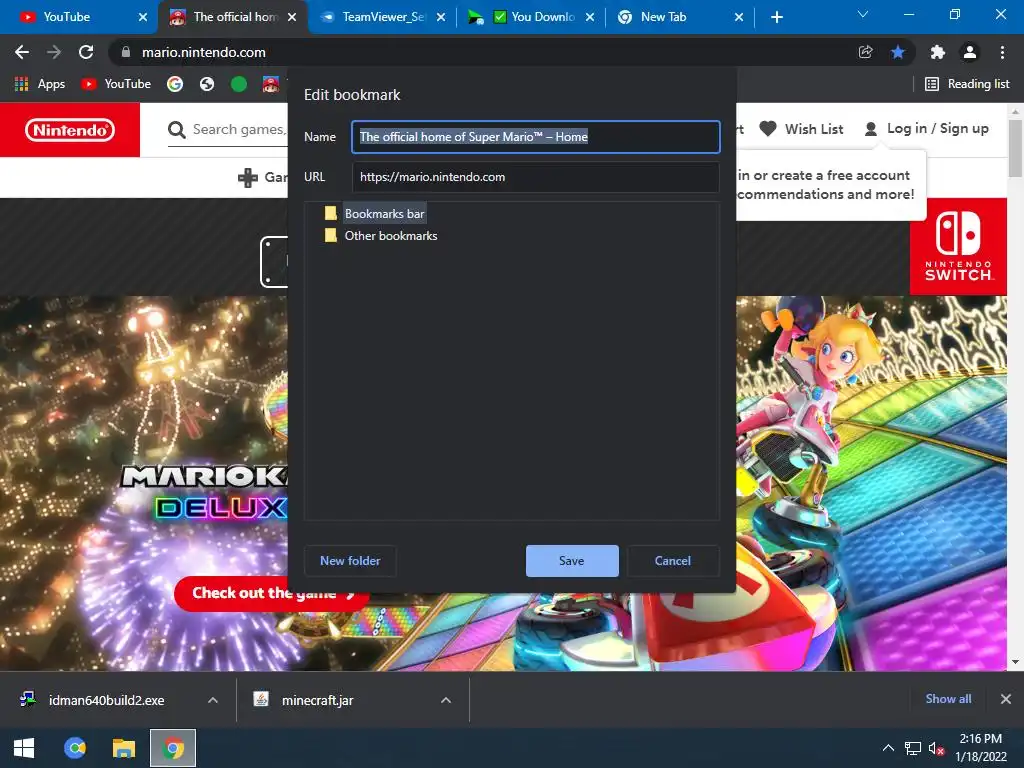The width and height of the screenshot is (1024, 768).
Task: Click the Nintendo Switch logo
Action: (x=958, y=246)
